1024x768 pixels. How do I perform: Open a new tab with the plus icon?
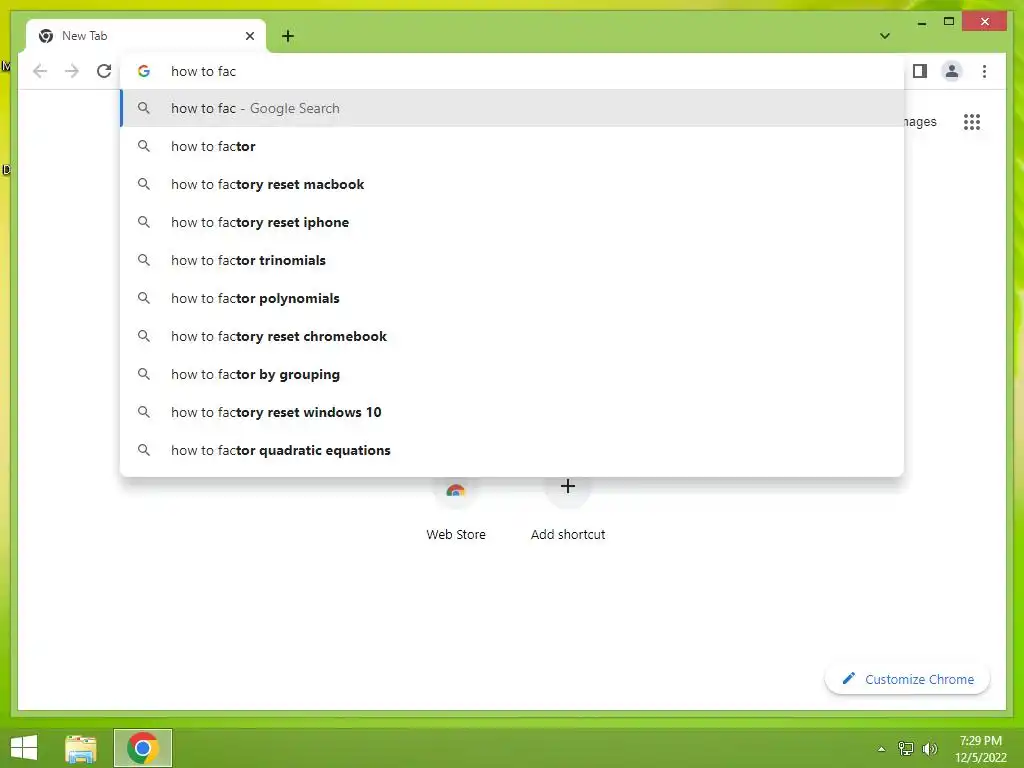288,36
